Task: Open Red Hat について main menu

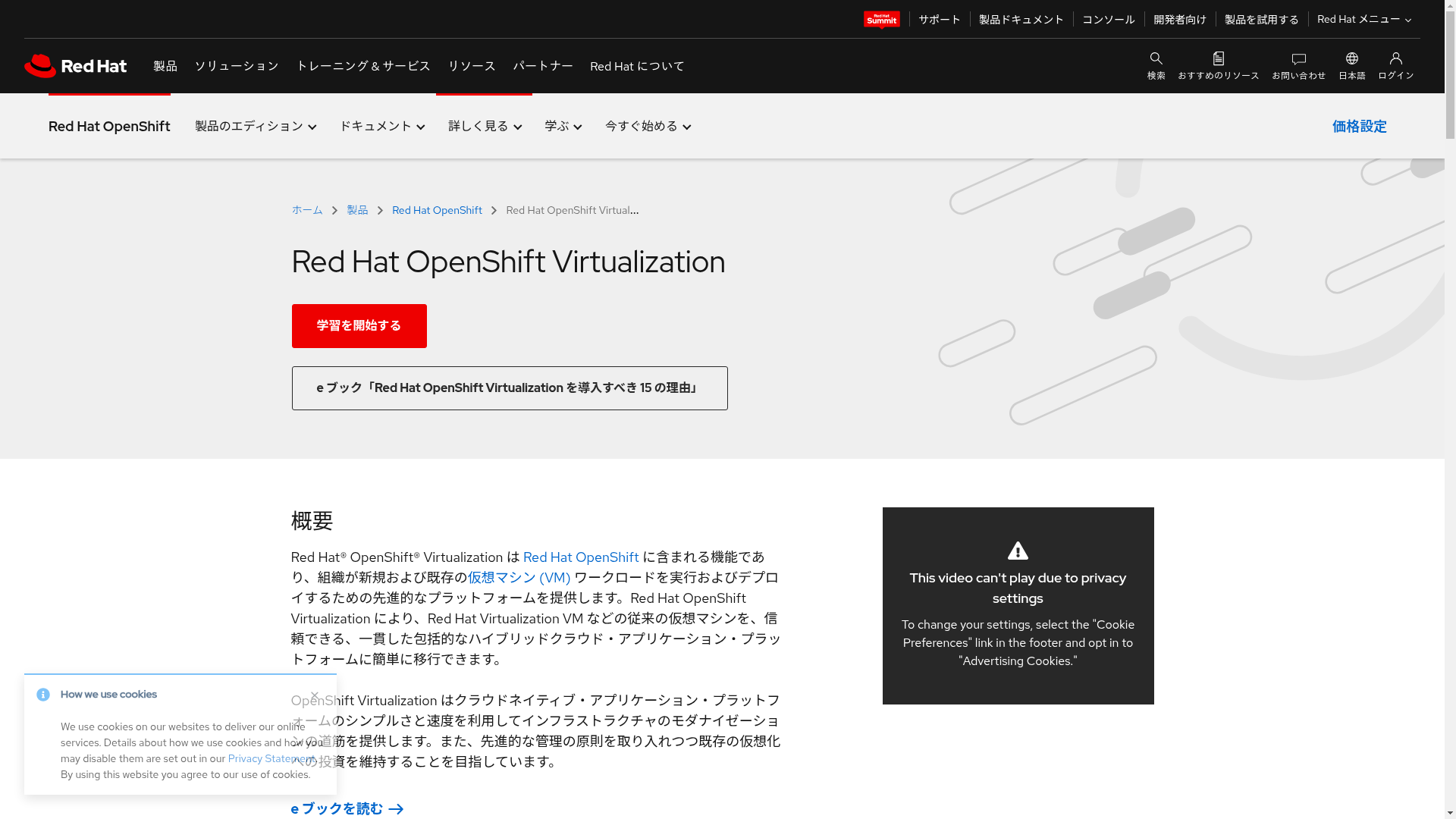Action: [x=637, y=66]
